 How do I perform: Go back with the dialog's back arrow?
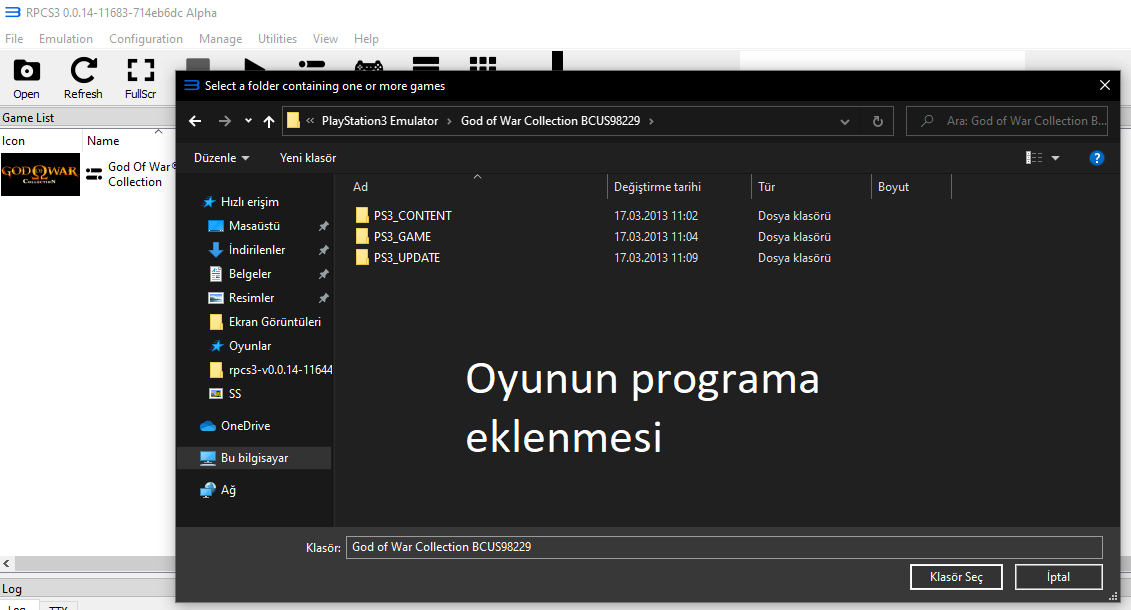(x=195, y=121)
